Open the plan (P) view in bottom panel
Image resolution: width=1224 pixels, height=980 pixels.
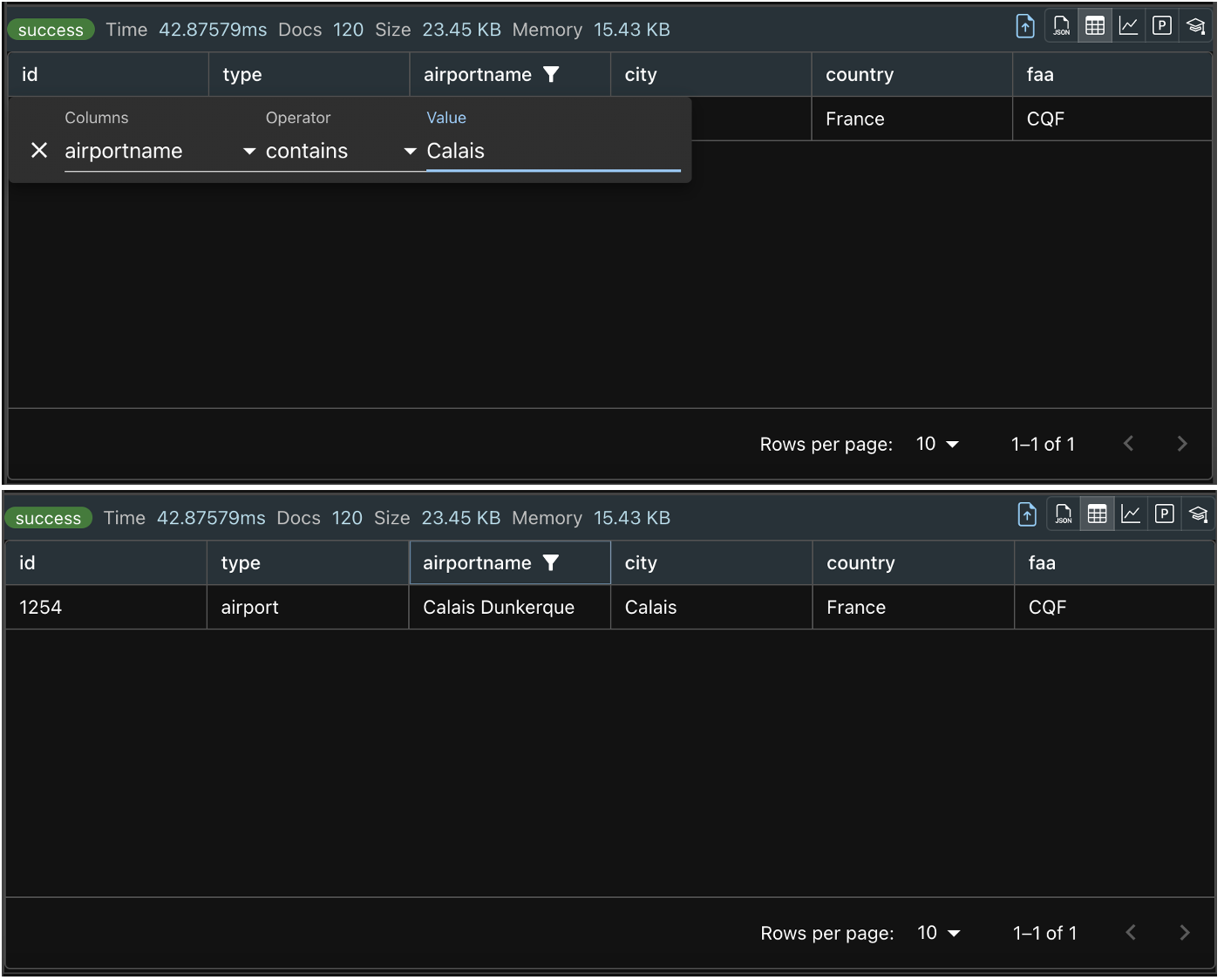(1165, 514)
